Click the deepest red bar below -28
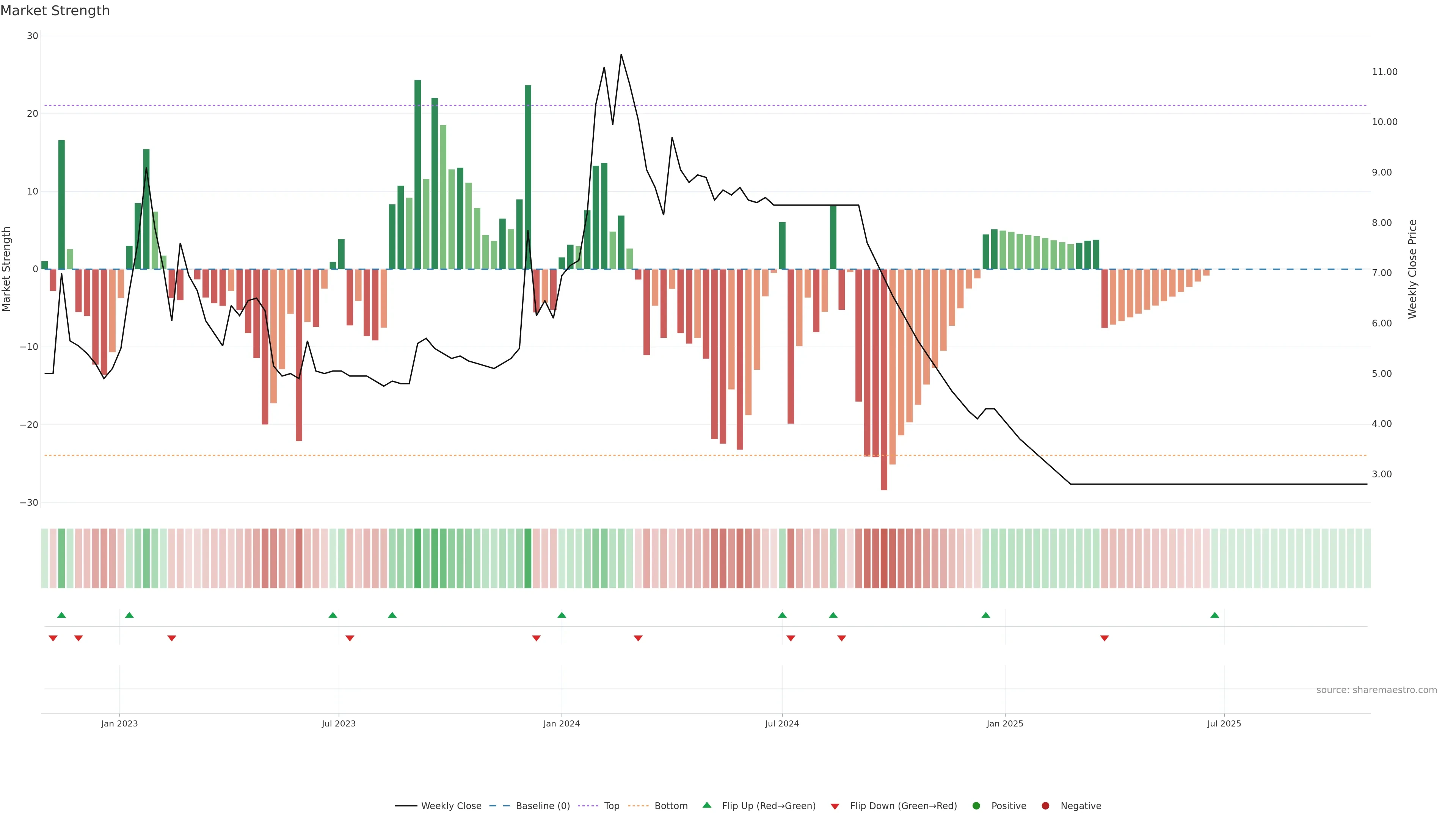The height and width of the screenshot is (819, 1456). coord(884,475)
